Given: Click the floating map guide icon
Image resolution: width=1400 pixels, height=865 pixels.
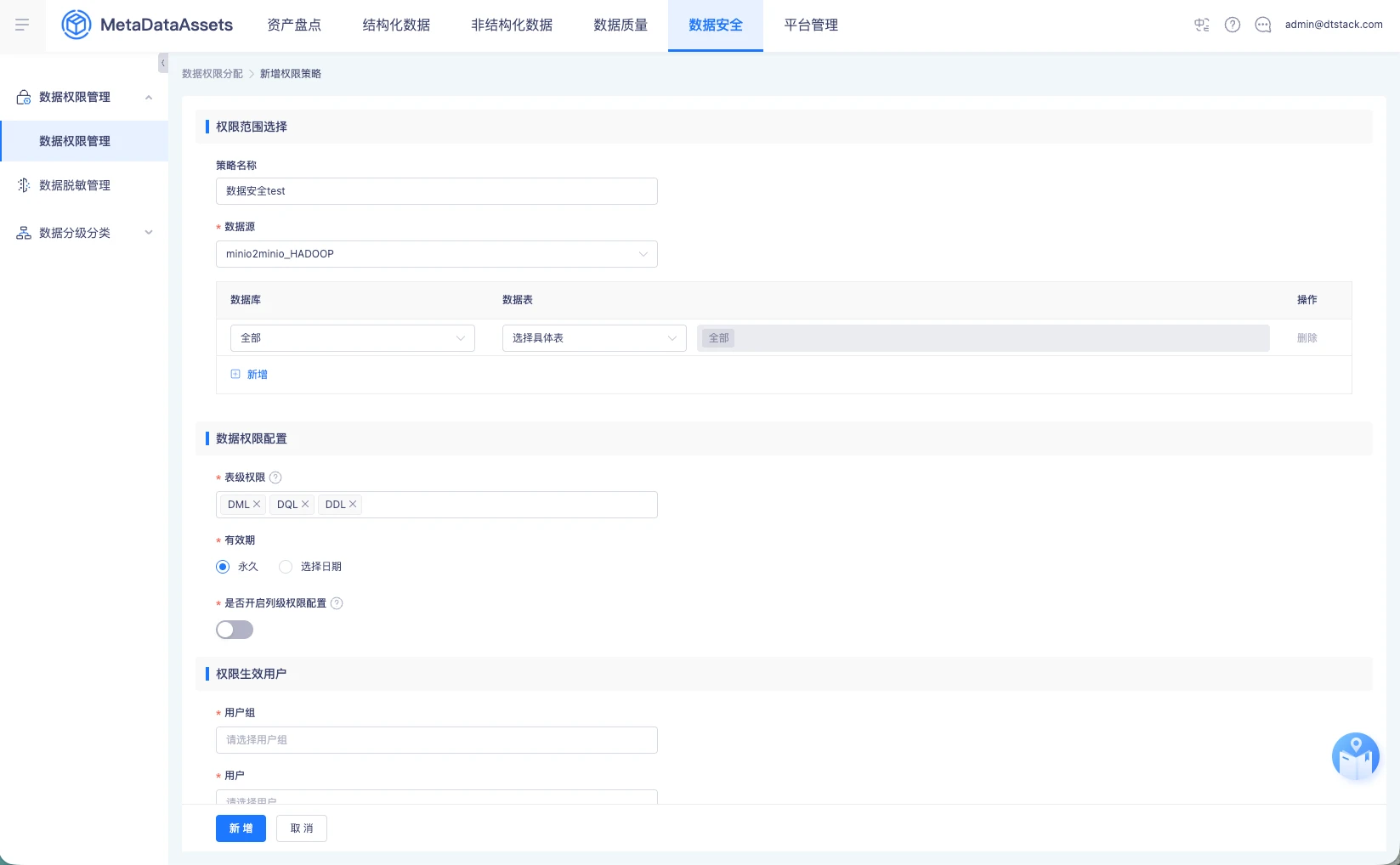Looking at the screenshot, I should pyautogui.click(x=1356, y=756).
